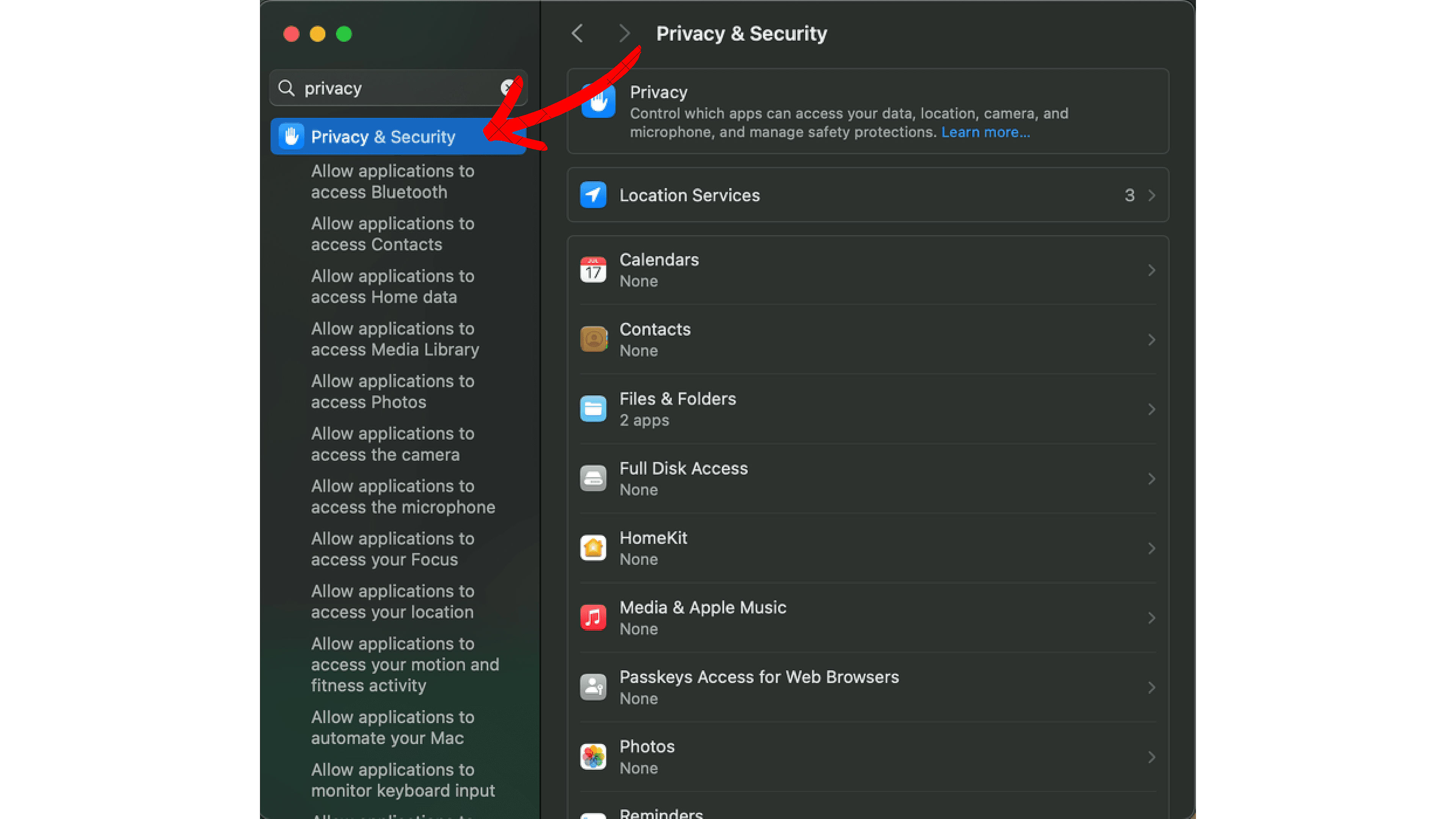Image resolution: width=1456 pixels, height=819 pixels.
Task: Select Allow applications to monitor keyboard input
Action: pyautogui.click(x=403, y=781)
